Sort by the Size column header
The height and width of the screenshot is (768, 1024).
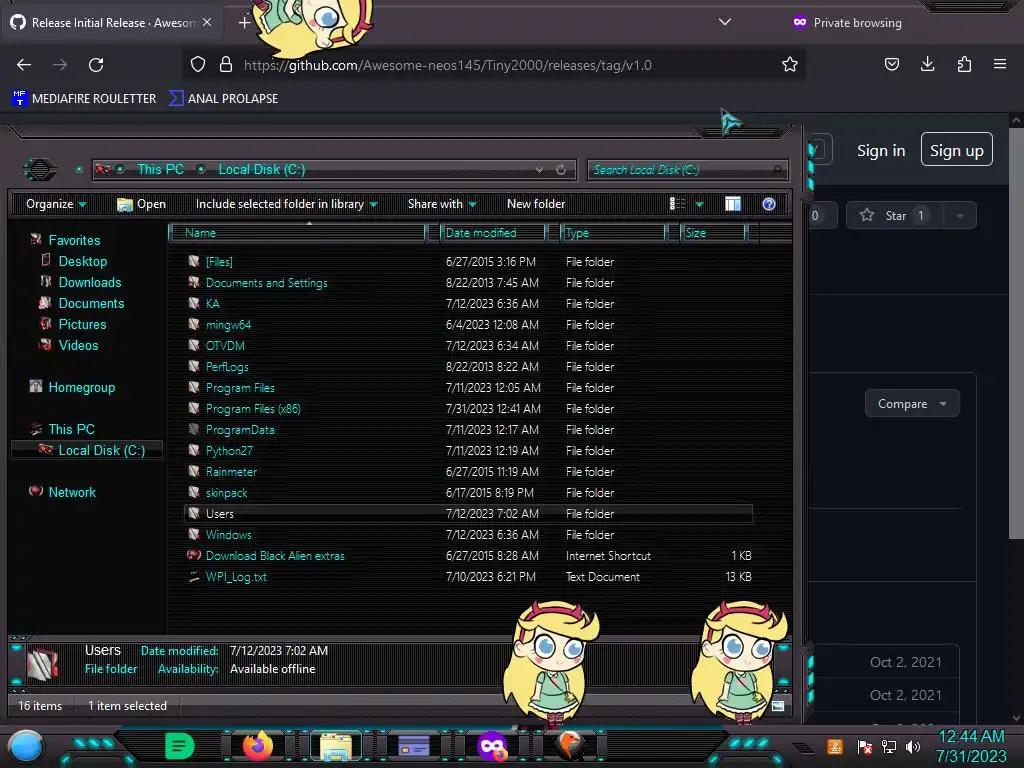pos(713,232)
